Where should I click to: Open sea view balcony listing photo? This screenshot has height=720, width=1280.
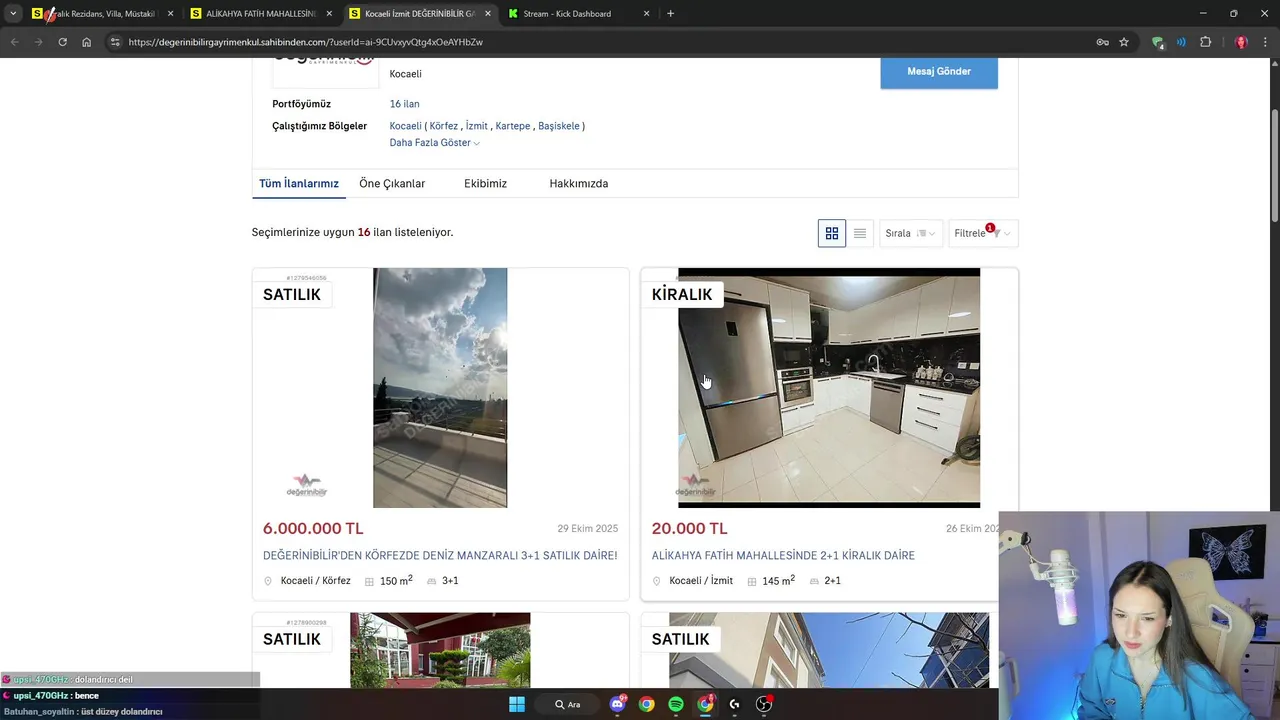coord(440,388)
